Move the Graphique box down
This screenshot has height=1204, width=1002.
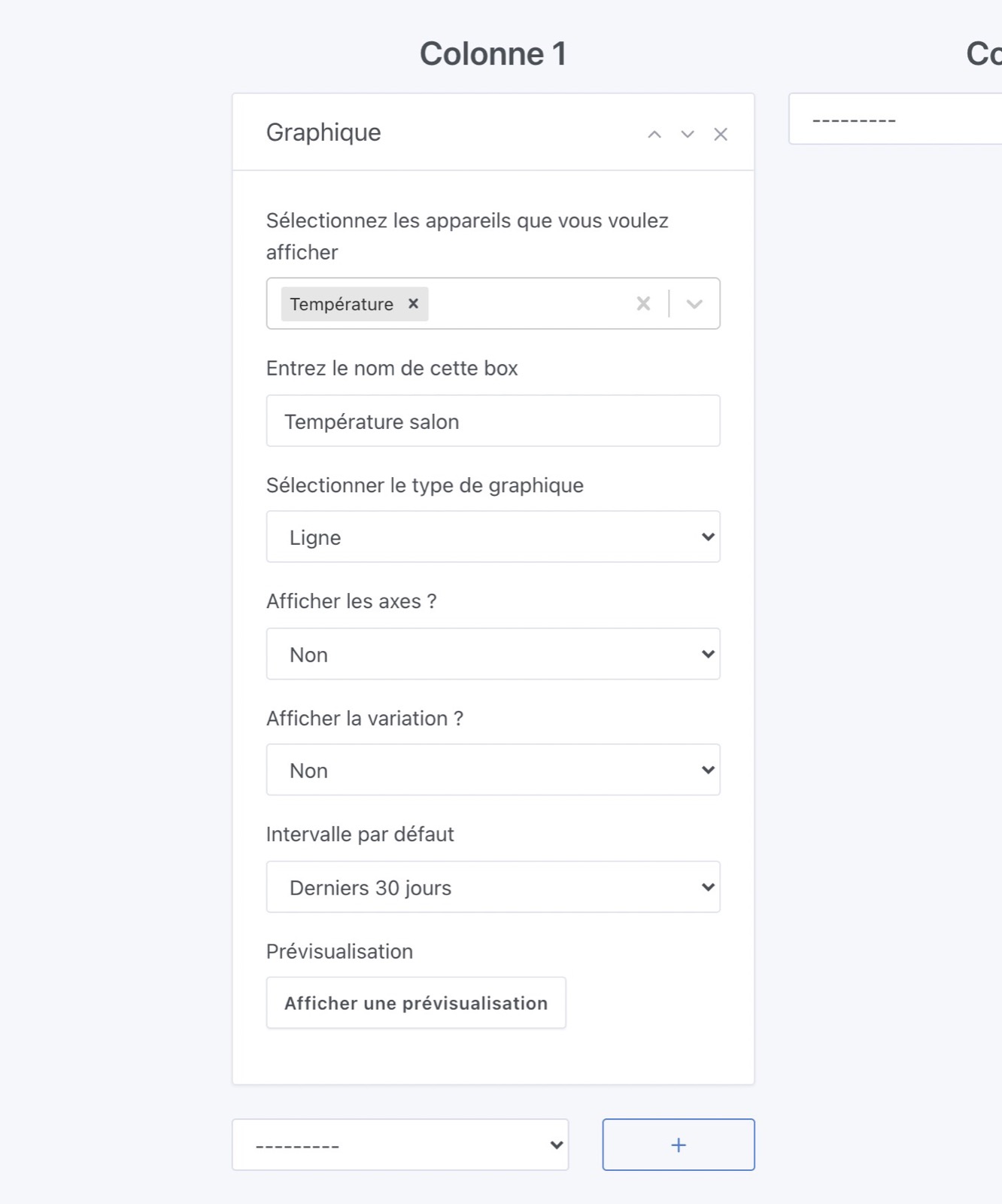(686, 135)
